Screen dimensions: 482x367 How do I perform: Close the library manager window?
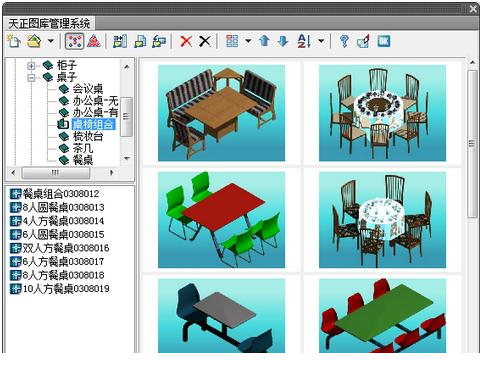(x=473, y=9)
